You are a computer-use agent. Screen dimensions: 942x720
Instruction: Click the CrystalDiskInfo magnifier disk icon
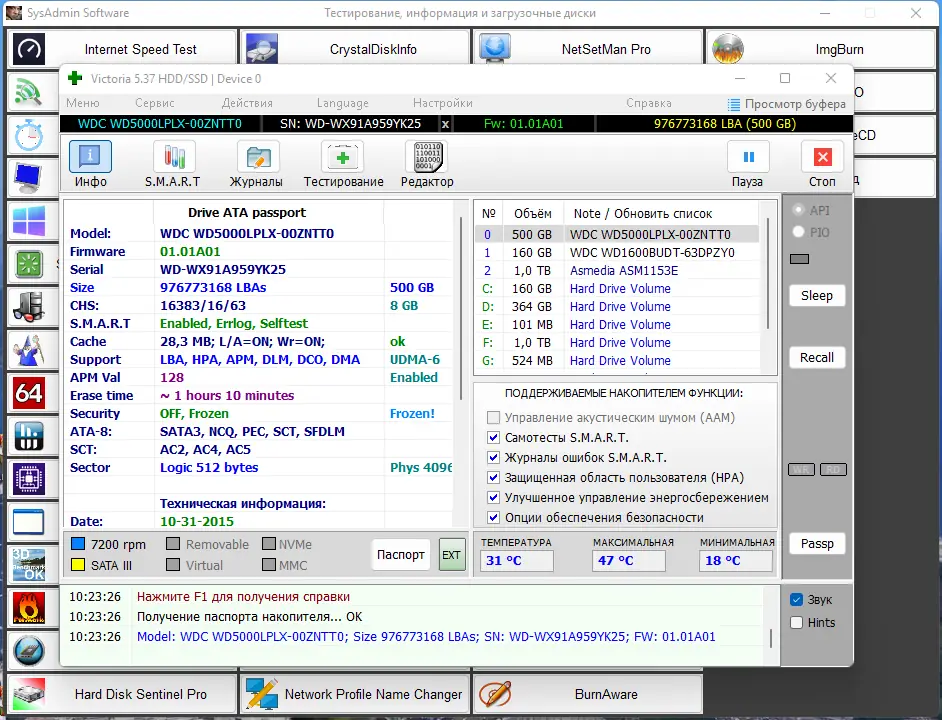pyautogui.click(x=261, y=49)
